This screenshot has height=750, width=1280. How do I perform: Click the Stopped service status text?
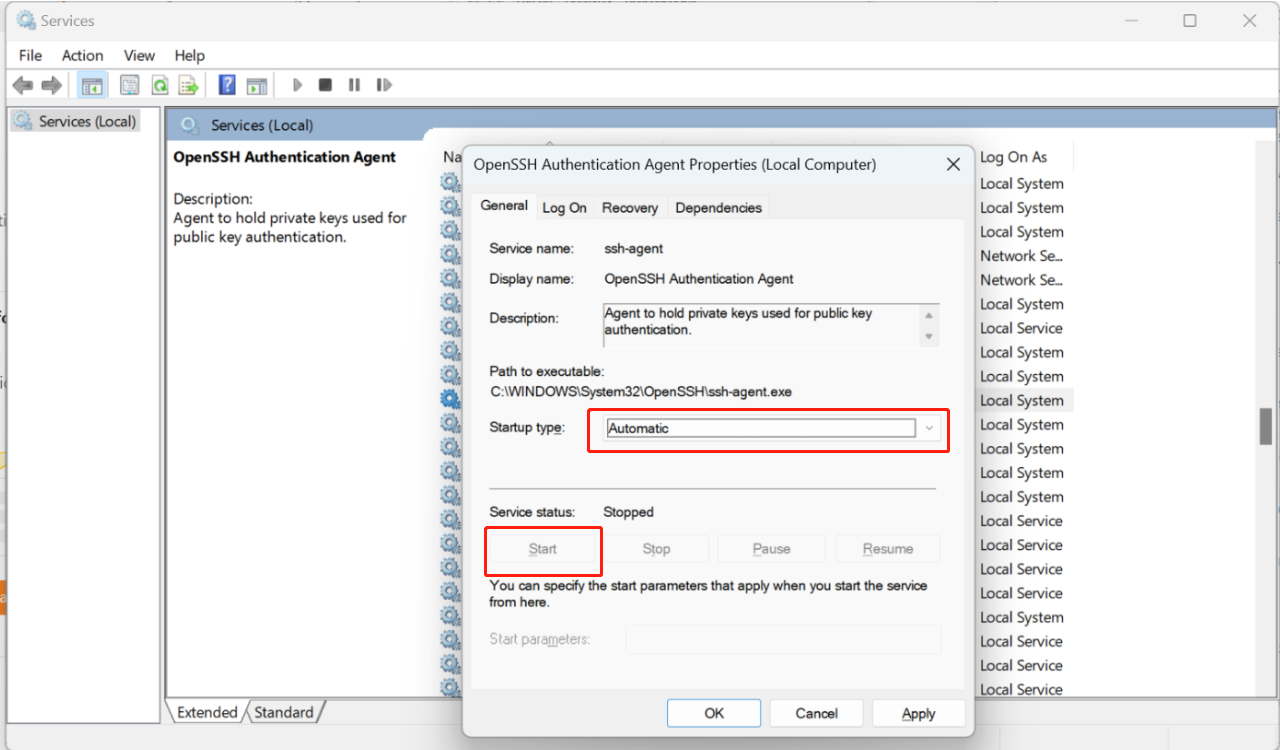628,512
